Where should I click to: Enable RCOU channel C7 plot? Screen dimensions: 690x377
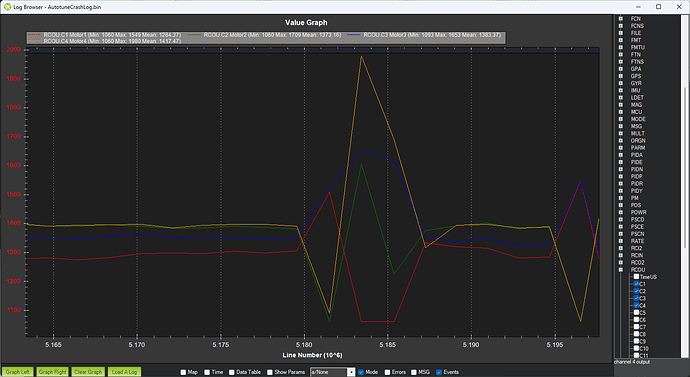tap(636, 327)
